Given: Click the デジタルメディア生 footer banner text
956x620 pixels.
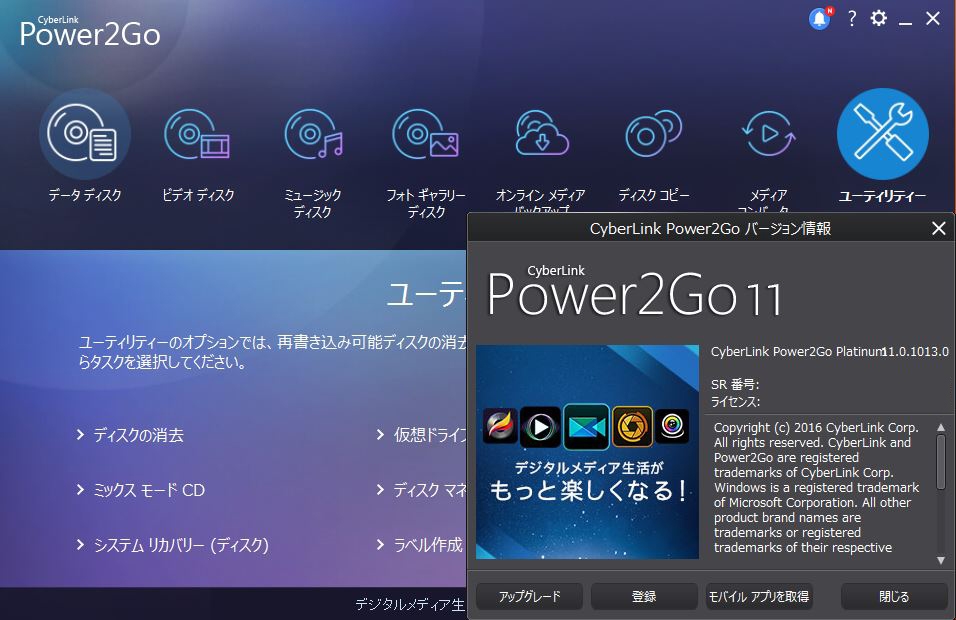Looking at the screenshot, I should (410, 604).
